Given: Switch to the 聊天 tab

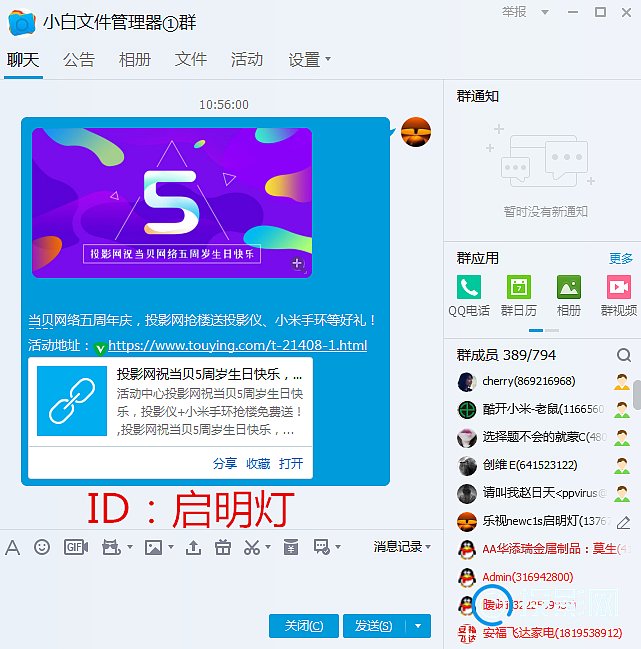Looking at the screenshot, I should pyautogui.click(x=23, y=60).
